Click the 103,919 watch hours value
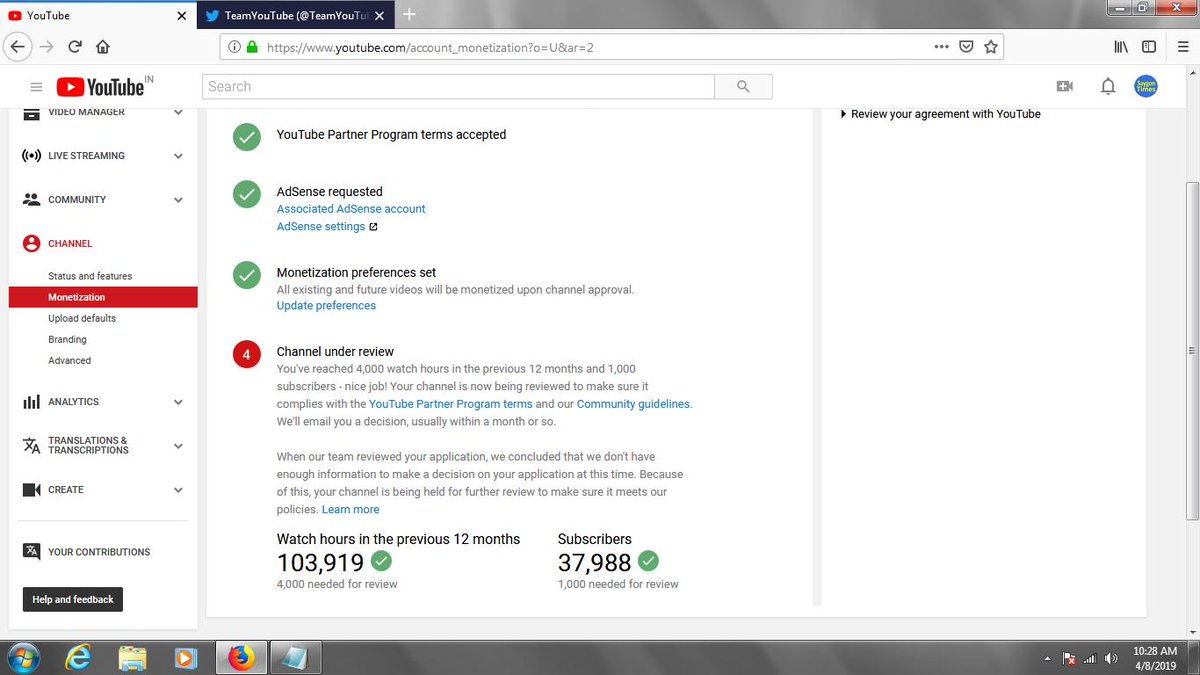This screenshot has height=675, width=1200. [x=320, y=563]
